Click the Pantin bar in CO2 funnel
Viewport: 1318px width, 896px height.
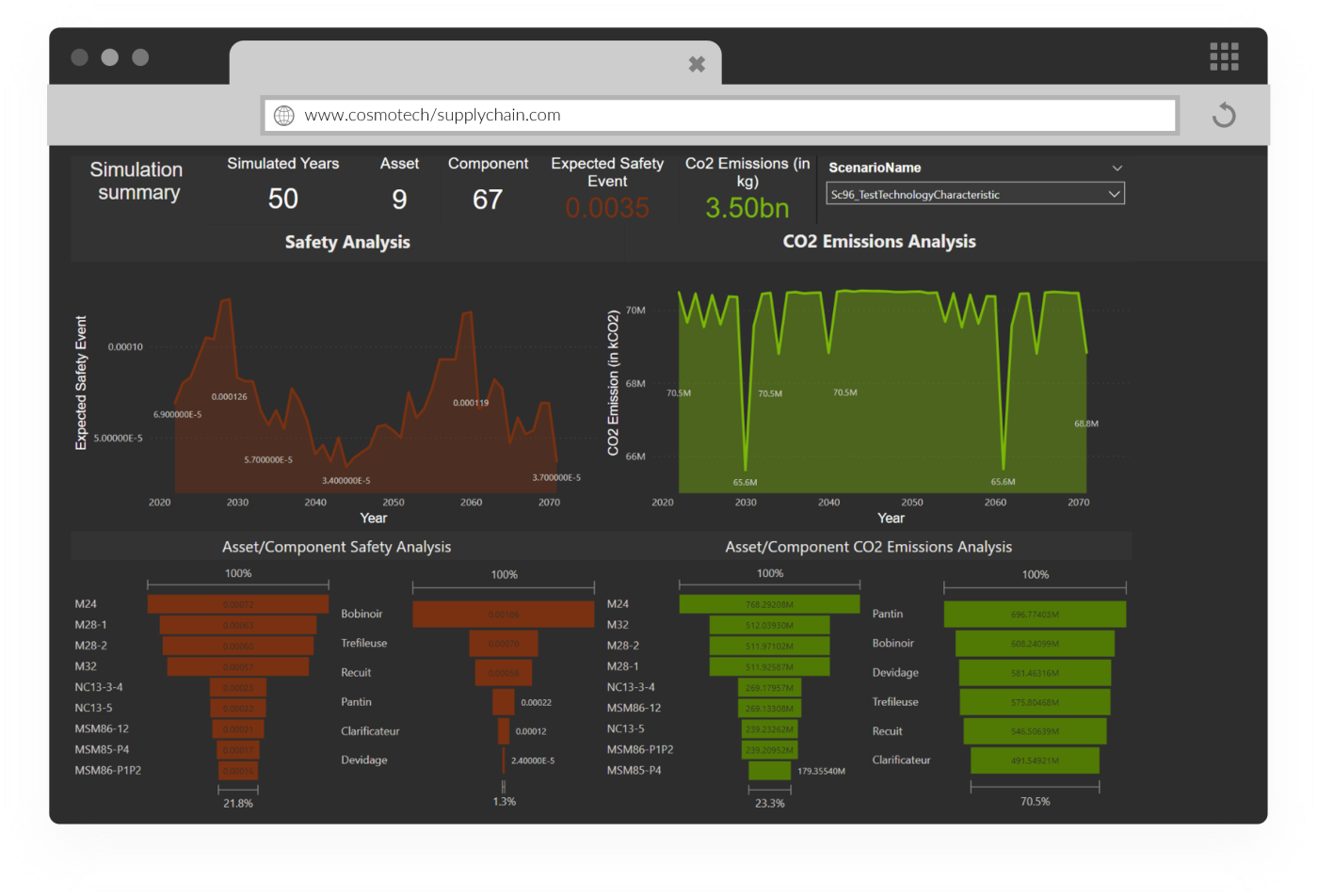(x=1035, y=615)
